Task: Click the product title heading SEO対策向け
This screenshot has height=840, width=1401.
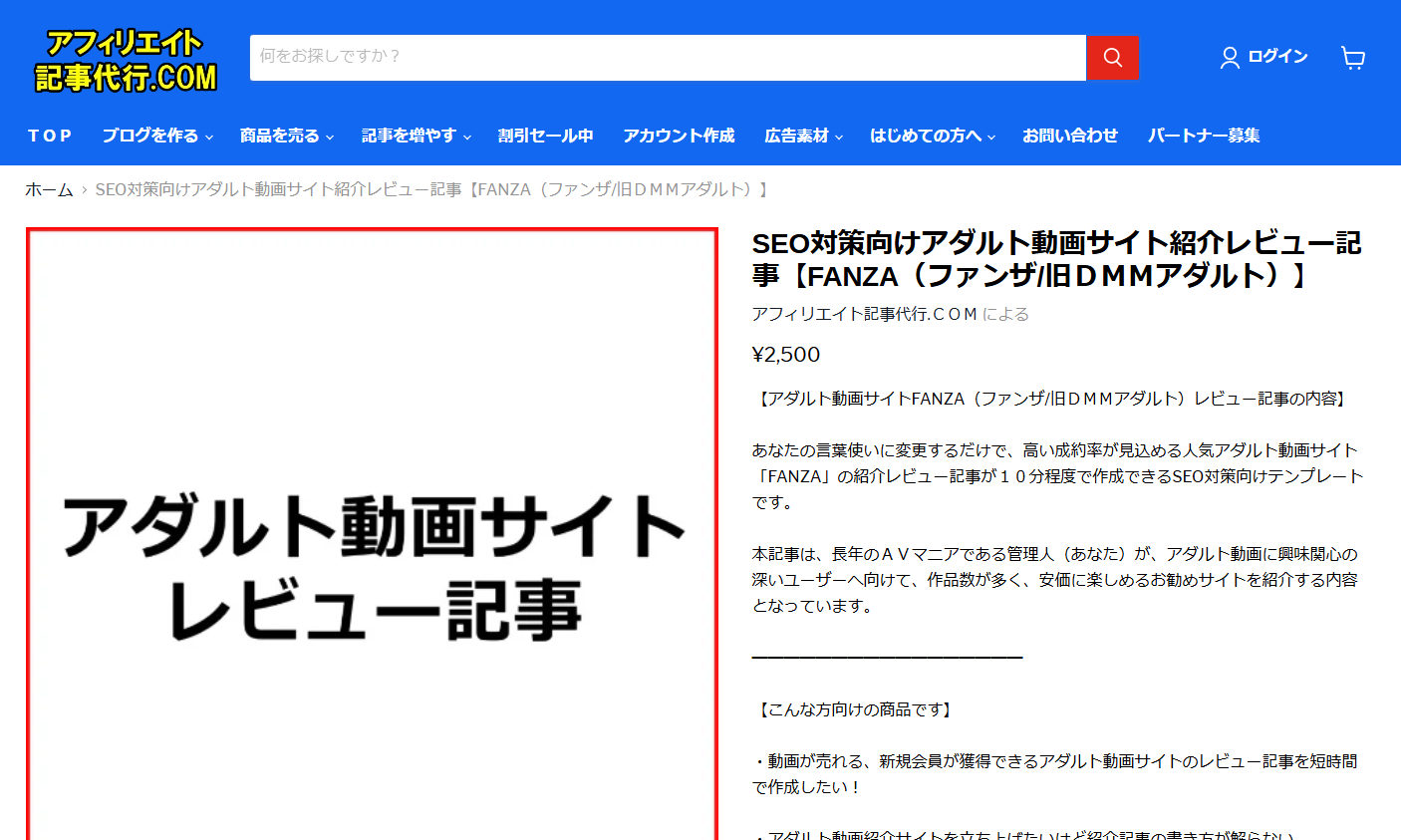Action: [x=1055, y=259]
